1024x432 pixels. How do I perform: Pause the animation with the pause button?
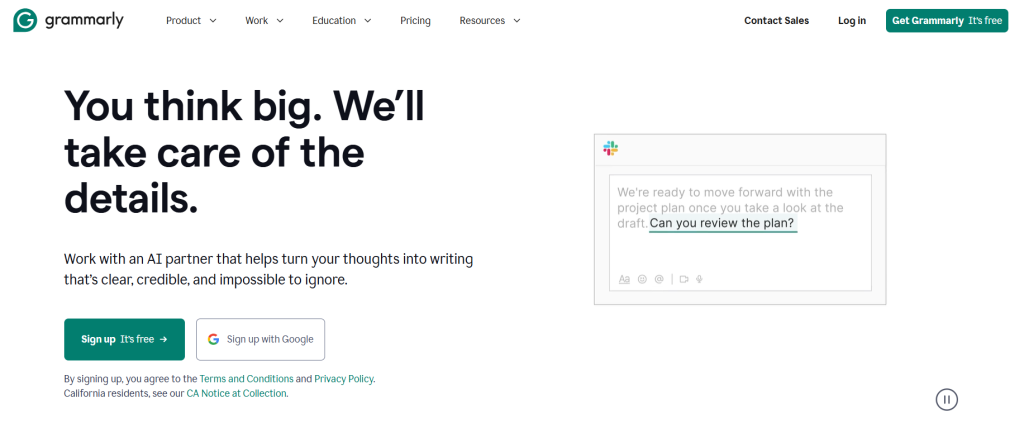(946, 399)
